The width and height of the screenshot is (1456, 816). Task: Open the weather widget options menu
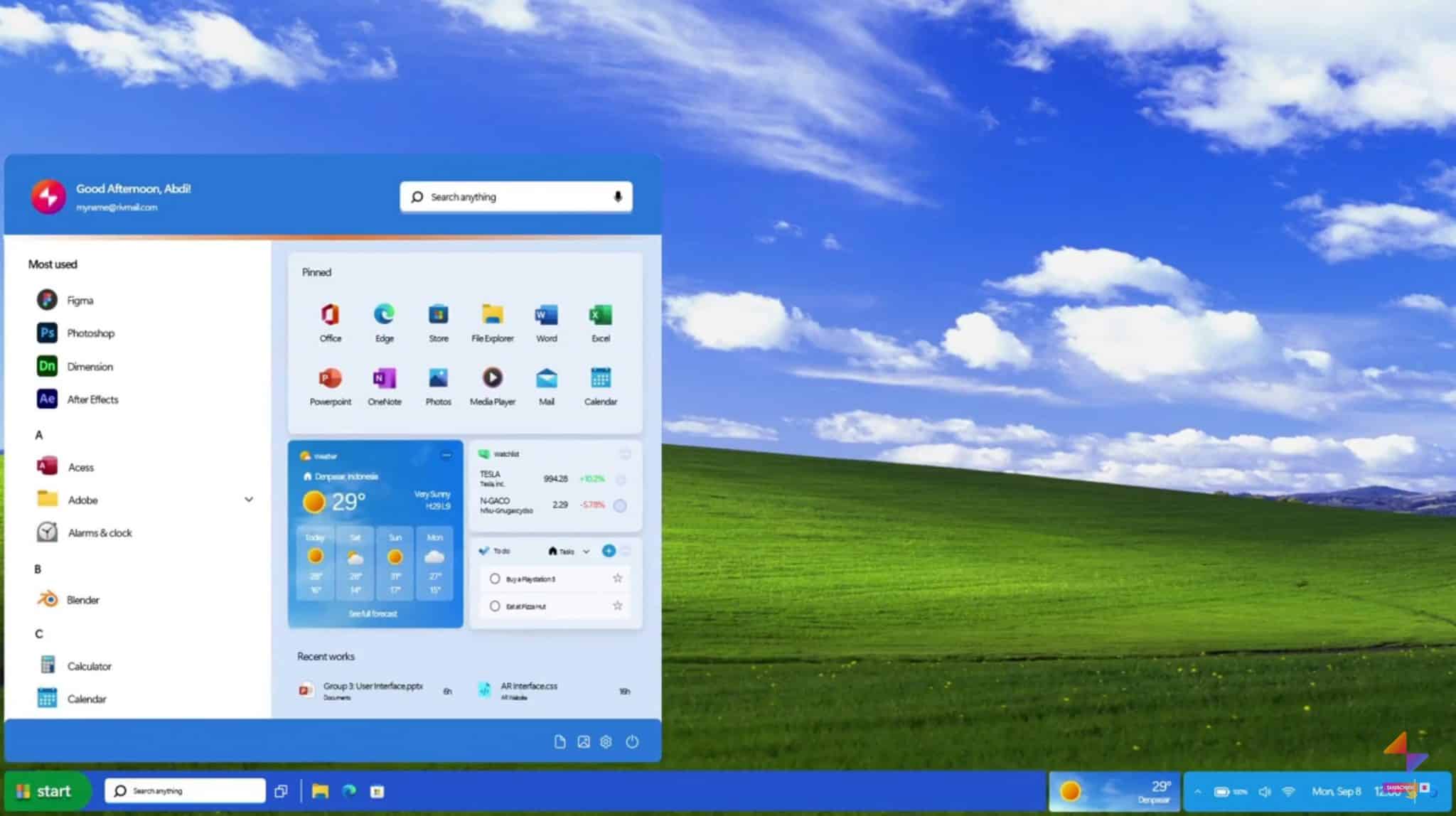[447, 456]
